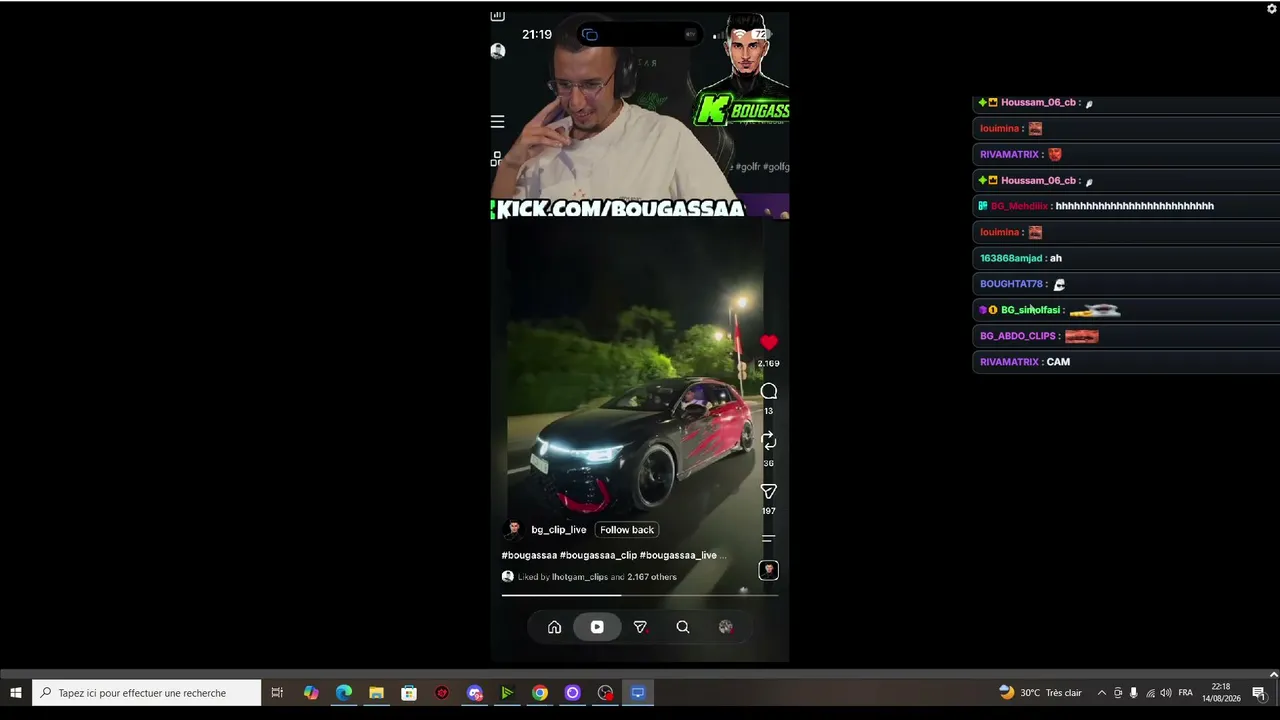Click the stats bars icon at the top
The image size is (1280, 720).
pos(497,15)
